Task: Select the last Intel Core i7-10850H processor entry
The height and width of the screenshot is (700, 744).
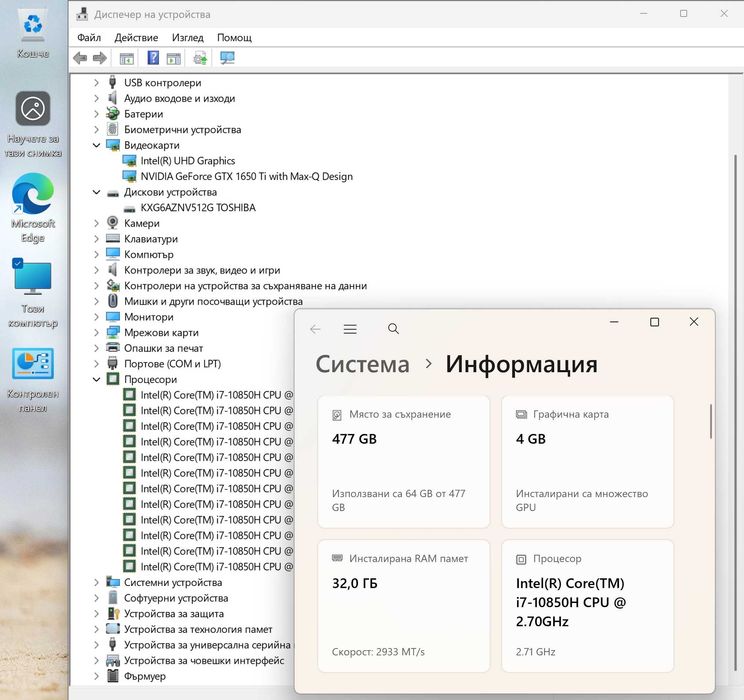Action: click(x=216, y=567)
